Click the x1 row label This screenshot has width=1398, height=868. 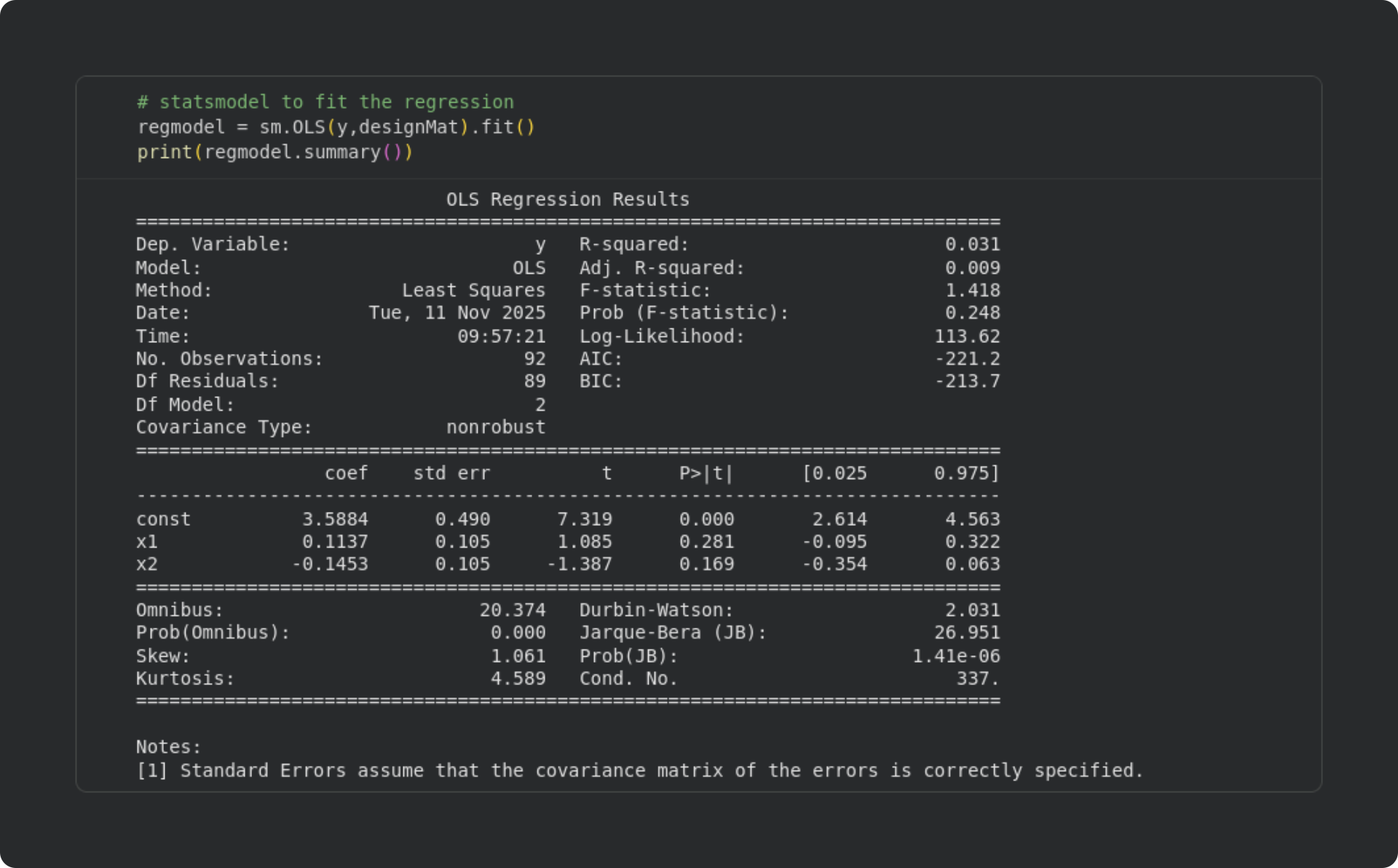(146, 542)
